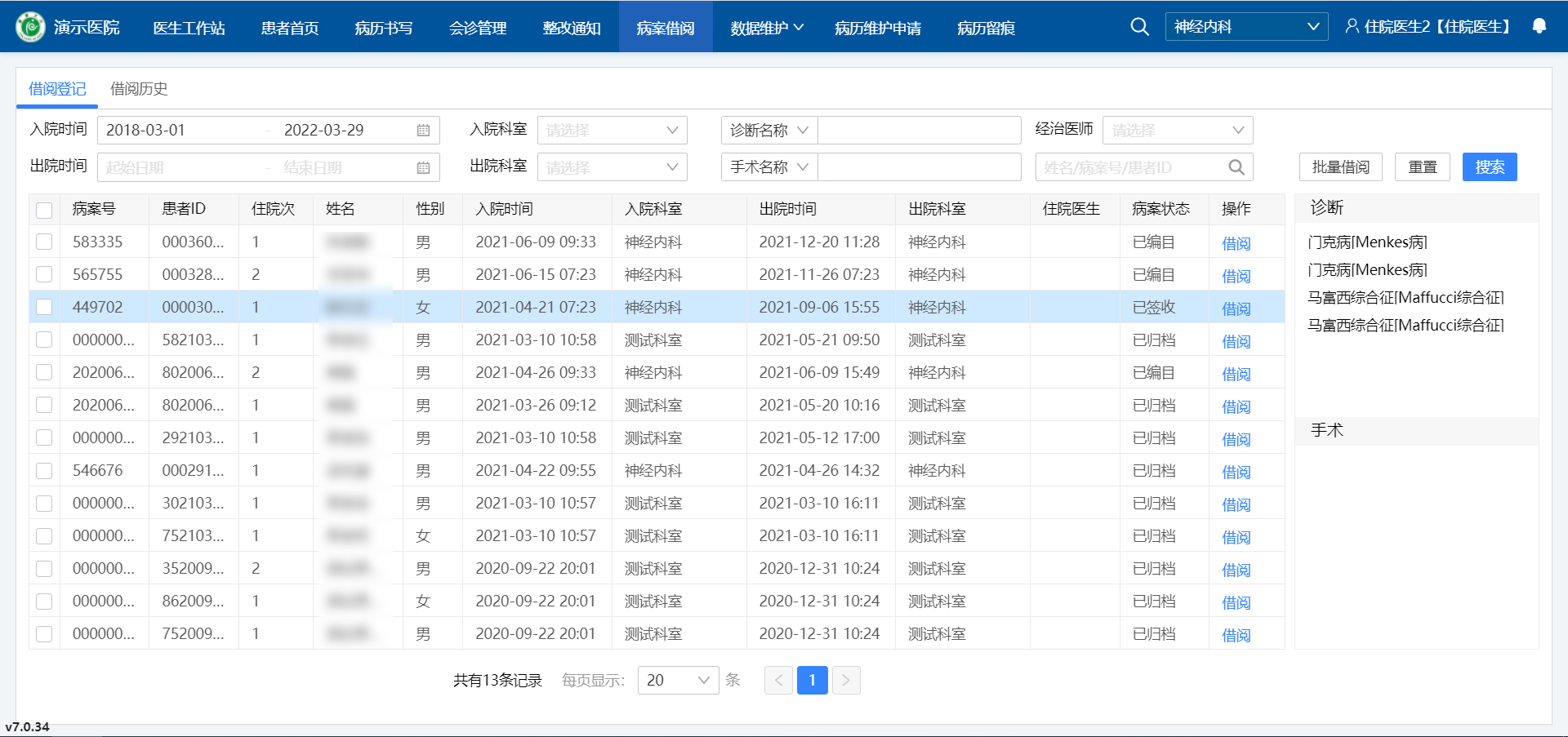Toggle the select-all checkbox in table header
This screenshot has height=737, width=1568.
pyautogui.click(x=44, y=210)
